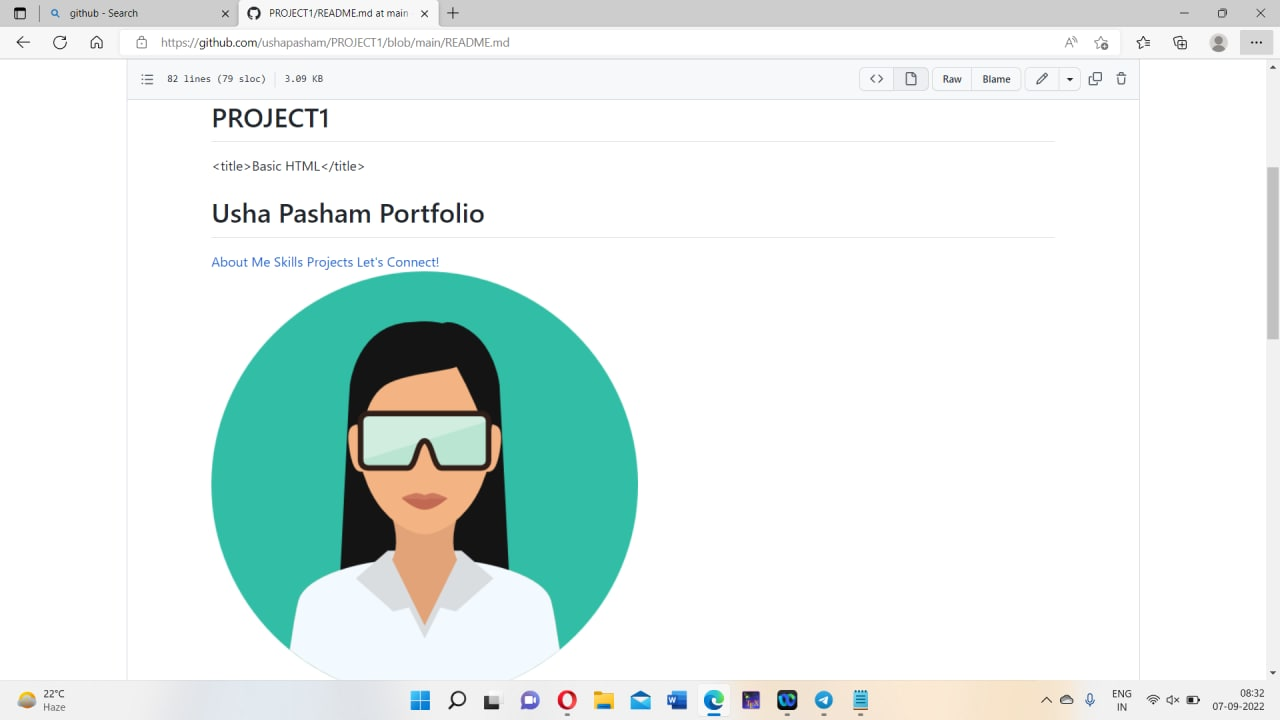Expand hidden system tray icons
Viewport: 1280px width, 720px height.
tap(1046, 700)
